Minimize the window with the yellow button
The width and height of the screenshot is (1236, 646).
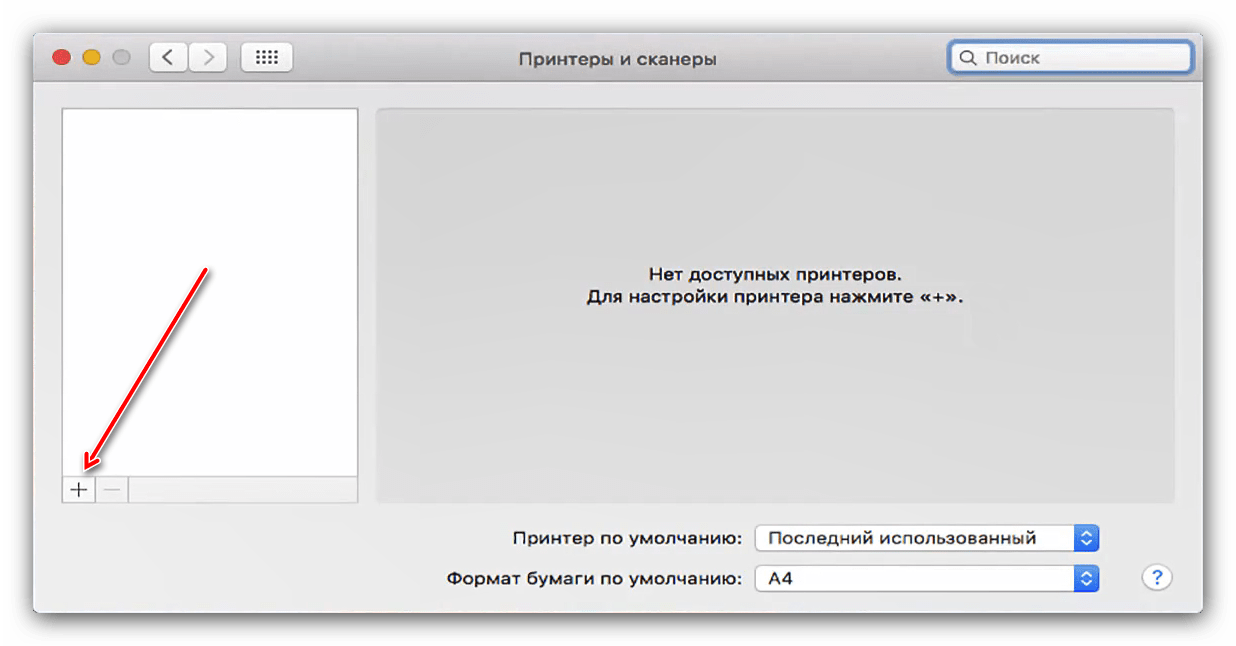[x=92, y=57]
